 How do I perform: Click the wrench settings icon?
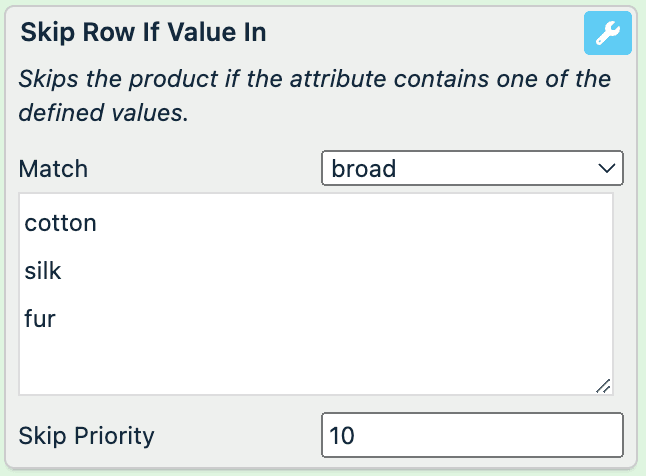point(607,33)
